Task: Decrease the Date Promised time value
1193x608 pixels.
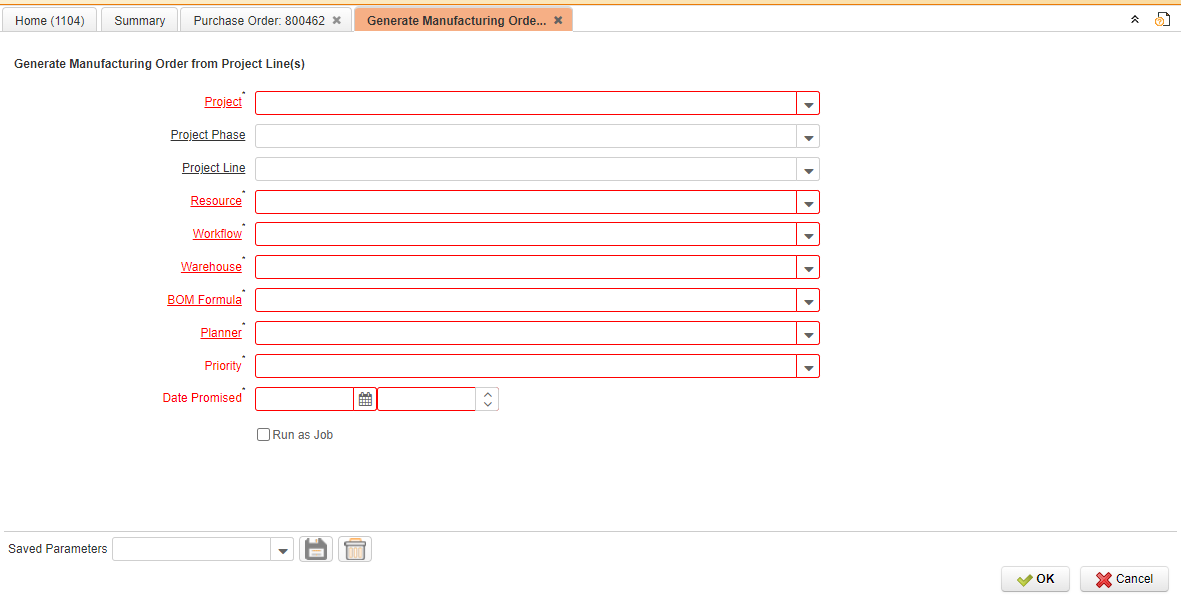Action: click(x=488, y=405)
